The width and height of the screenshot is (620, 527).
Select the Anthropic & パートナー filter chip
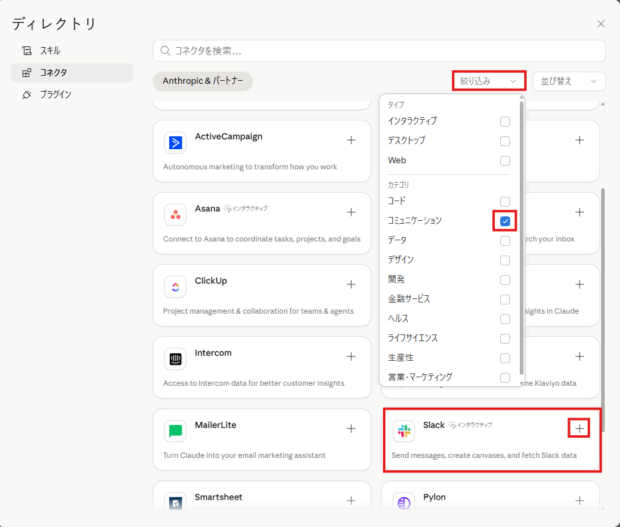click(203, 81)
